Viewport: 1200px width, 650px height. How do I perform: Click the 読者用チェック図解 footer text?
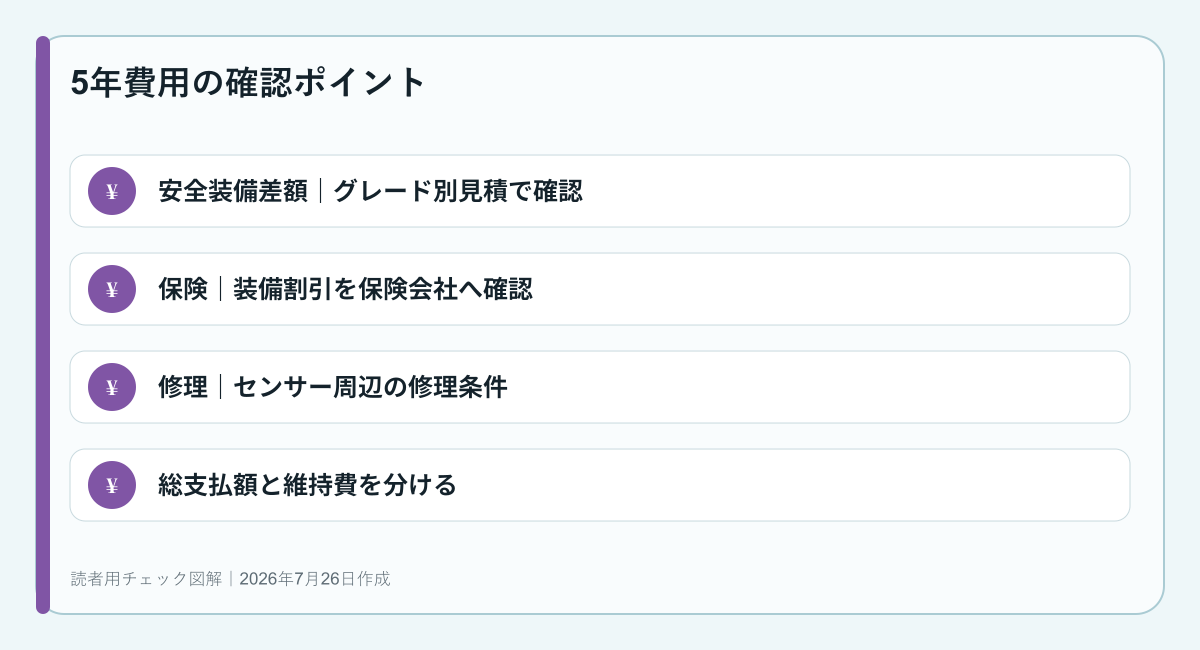(x=147, y=578)
